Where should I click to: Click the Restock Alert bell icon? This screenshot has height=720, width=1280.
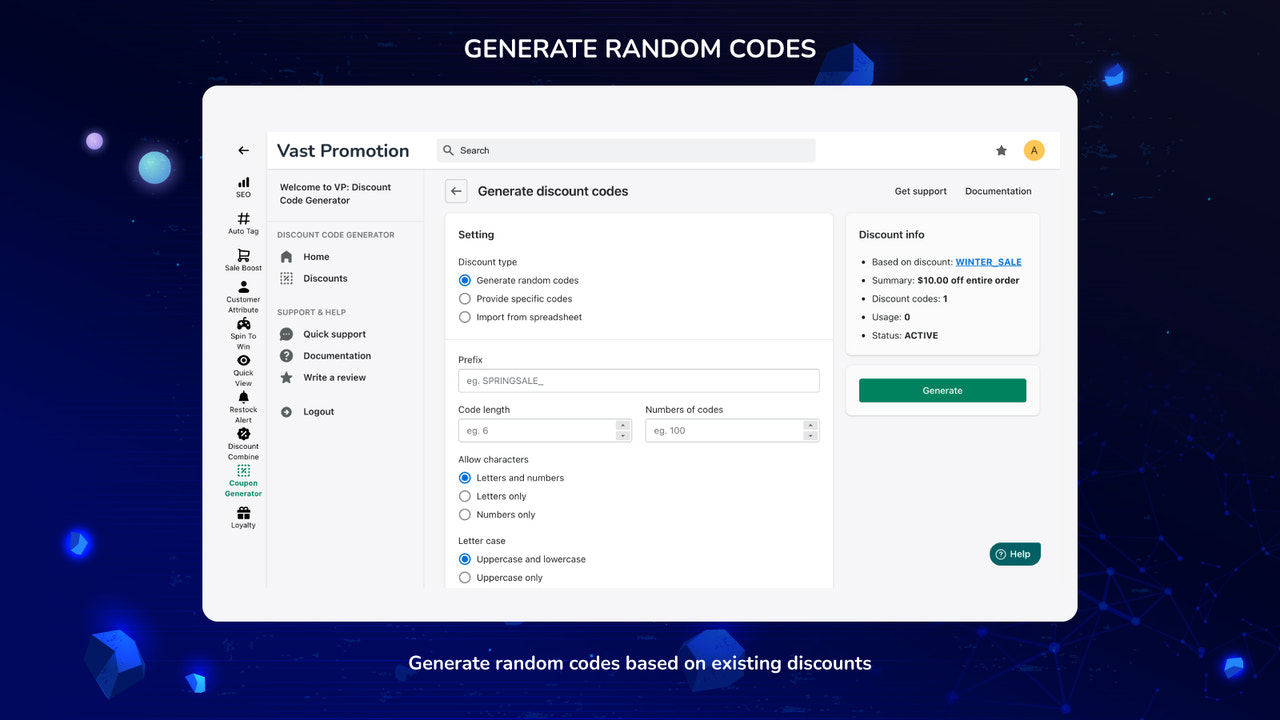pos(242,399)
